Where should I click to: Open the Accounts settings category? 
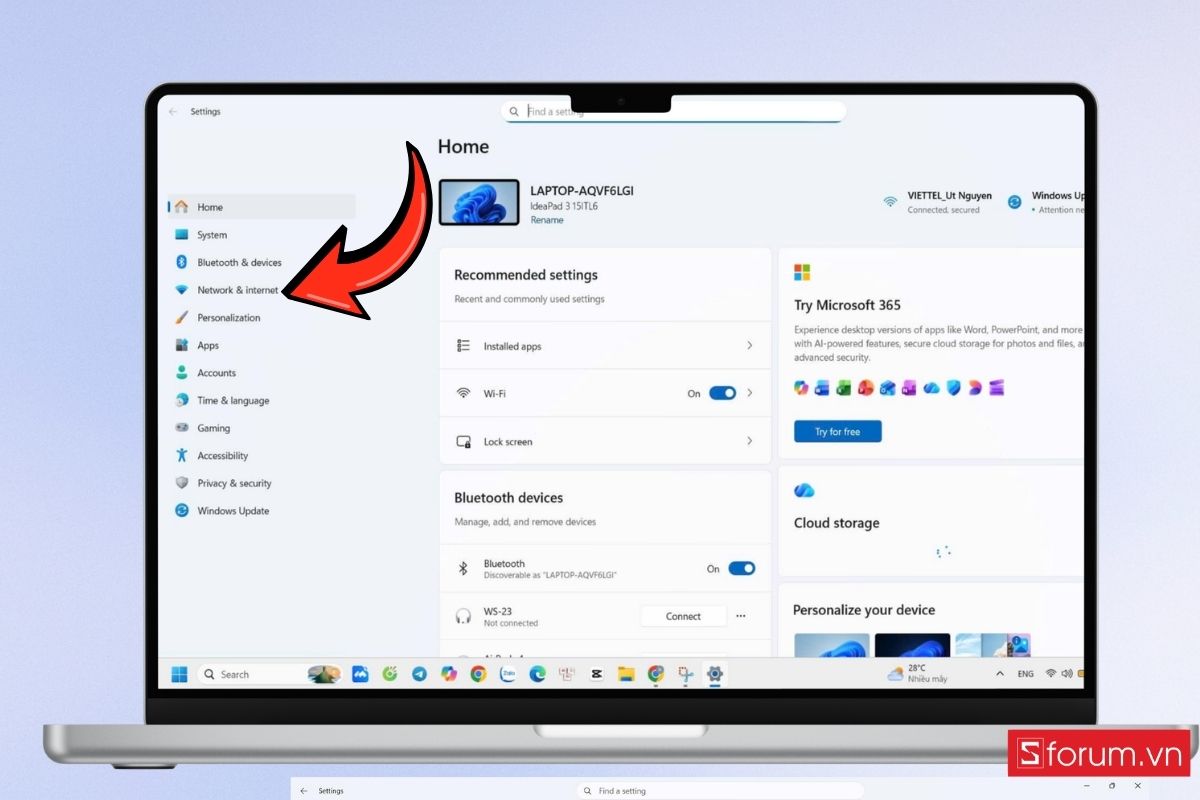click(x=216, y=373)
